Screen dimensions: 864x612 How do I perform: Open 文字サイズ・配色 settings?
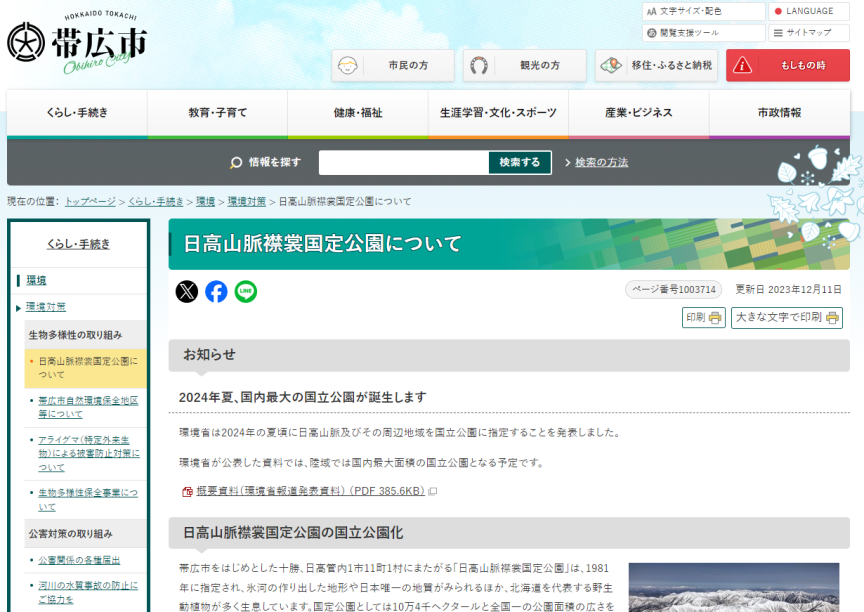tap(702, 11)
